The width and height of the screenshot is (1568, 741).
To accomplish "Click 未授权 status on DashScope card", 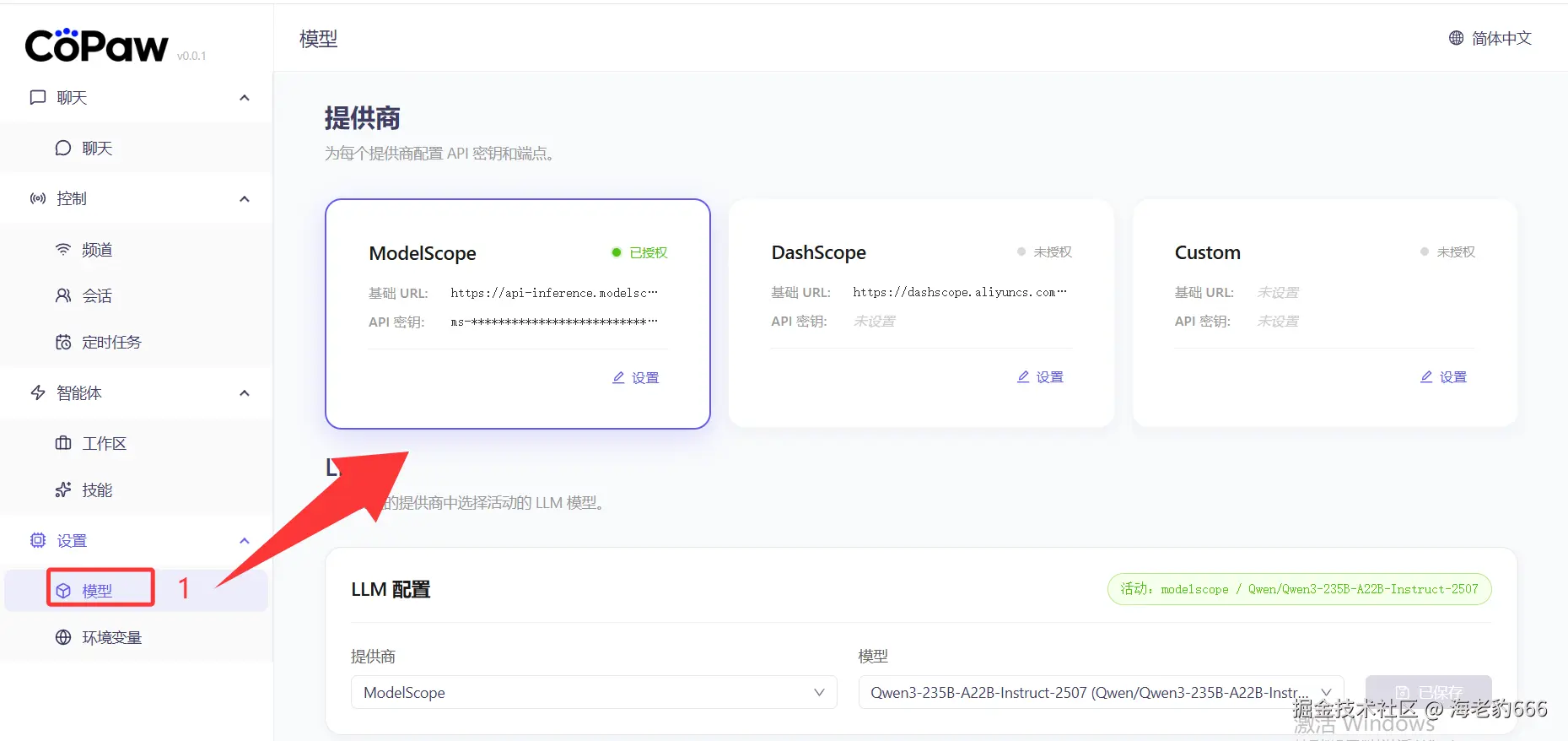I will click(1053, 252).
